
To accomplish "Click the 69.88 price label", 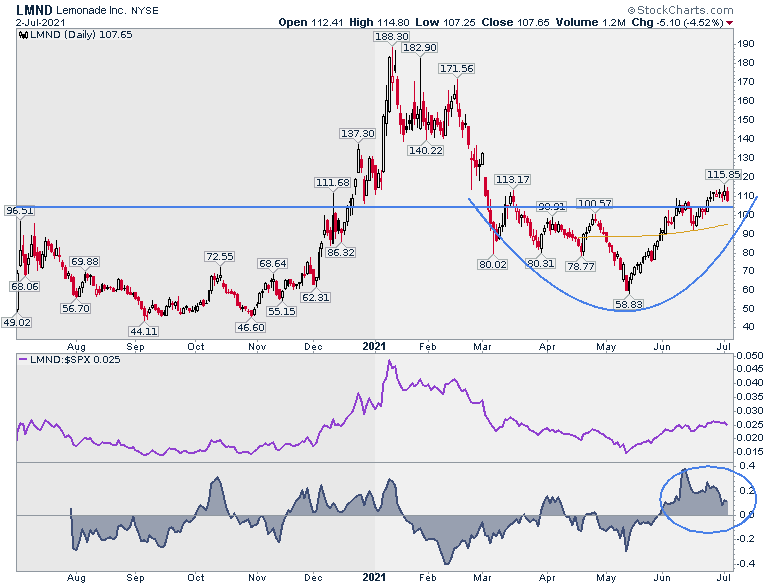I will [85, 262].
